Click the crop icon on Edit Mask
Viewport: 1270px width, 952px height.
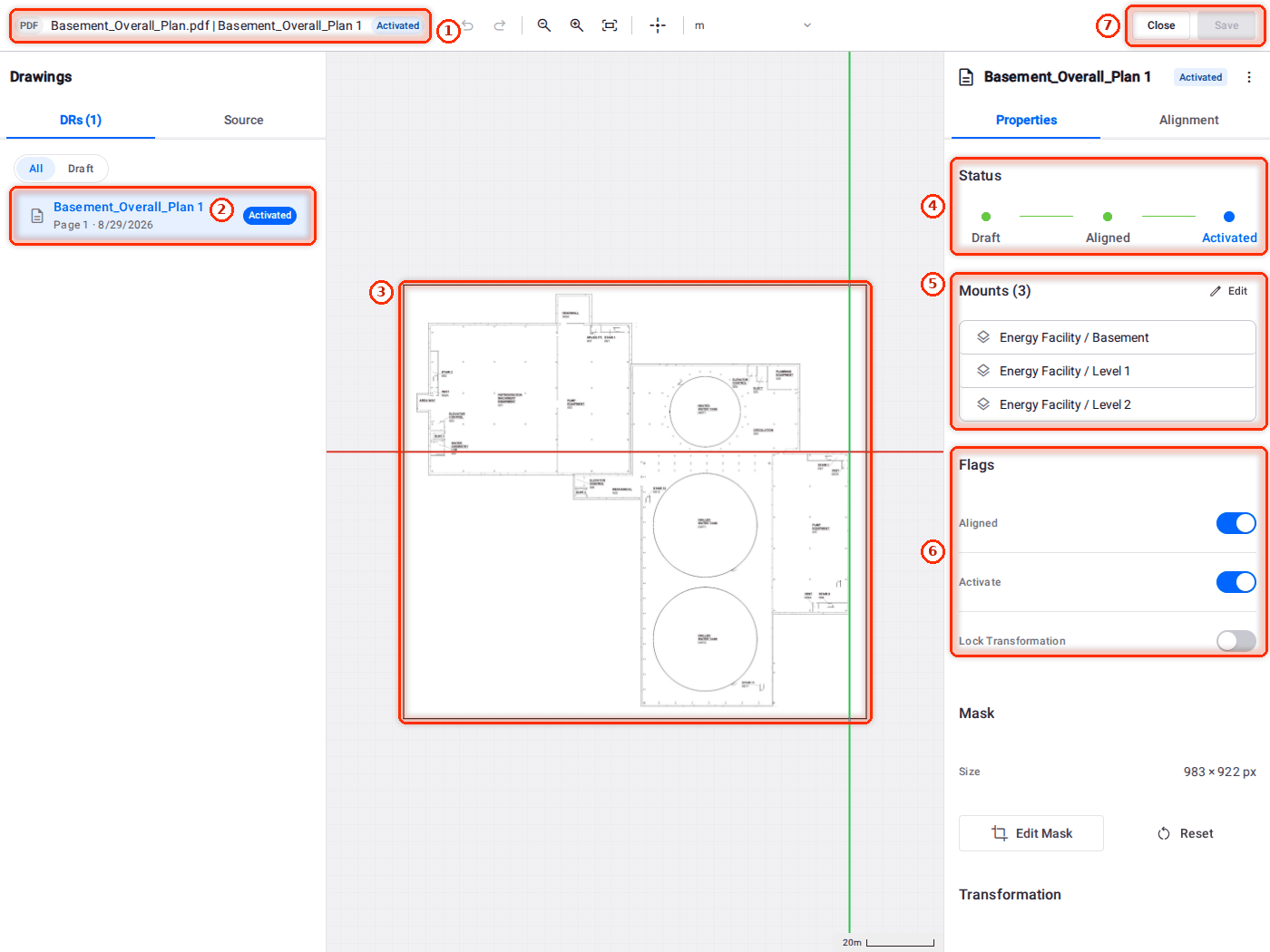coord(1000,833)
